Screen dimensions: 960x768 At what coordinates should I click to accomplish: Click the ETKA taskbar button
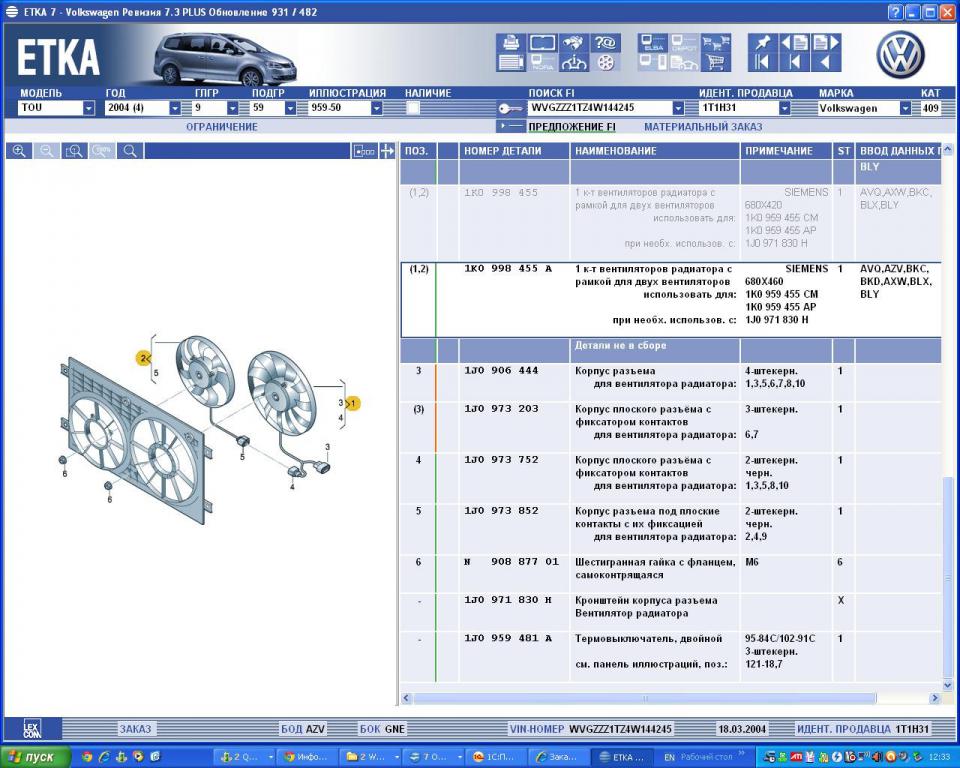coord(621,757)
